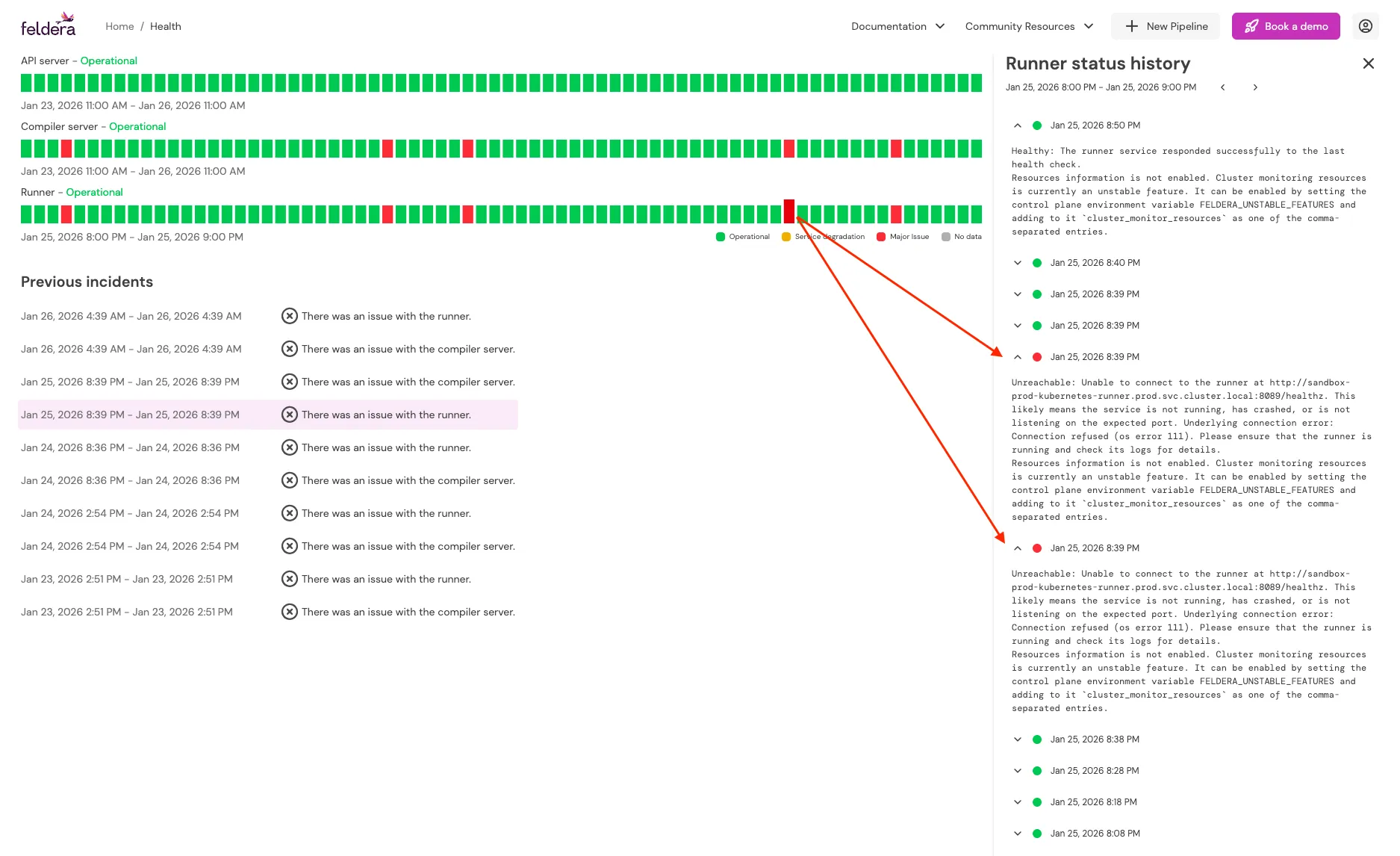Expand the Jan 25 8:08 PM entry

(x=1017, y=834)
